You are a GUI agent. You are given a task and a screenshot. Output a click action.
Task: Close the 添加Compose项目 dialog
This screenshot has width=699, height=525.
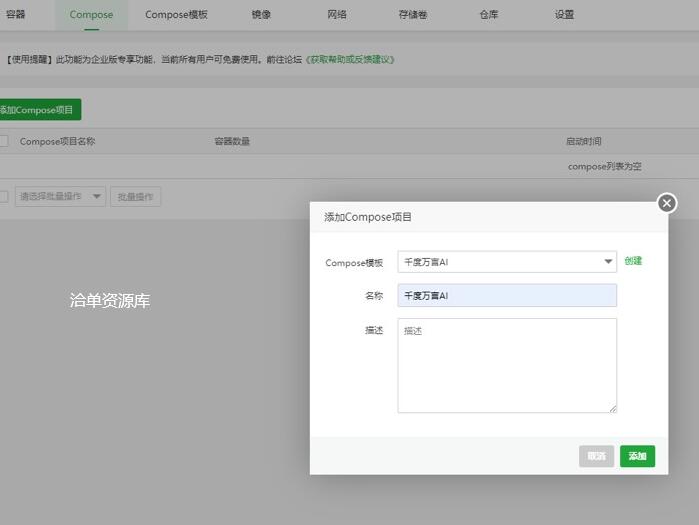(x=666, y=203)
